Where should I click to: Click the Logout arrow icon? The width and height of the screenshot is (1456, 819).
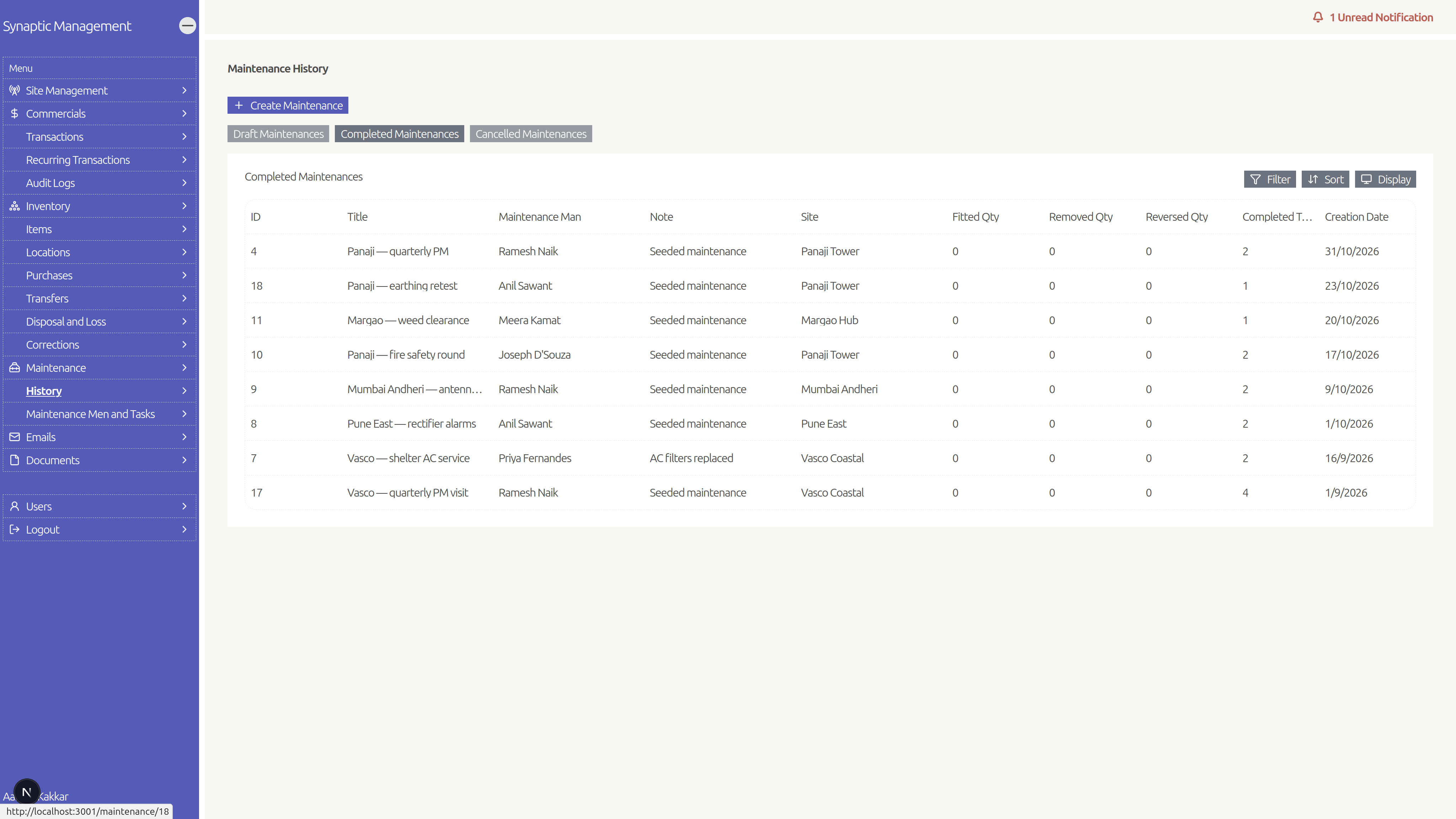(x=15, y=530)
